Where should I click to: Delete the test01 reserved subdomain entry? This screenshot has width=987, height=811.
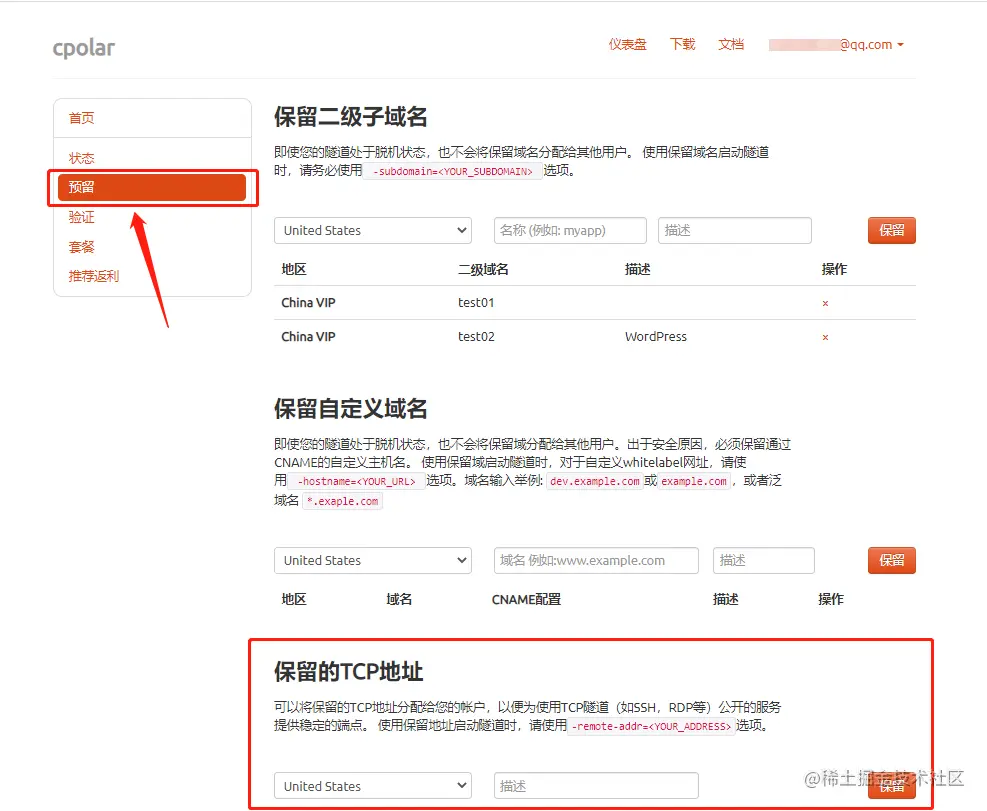[x=824, y=302]
